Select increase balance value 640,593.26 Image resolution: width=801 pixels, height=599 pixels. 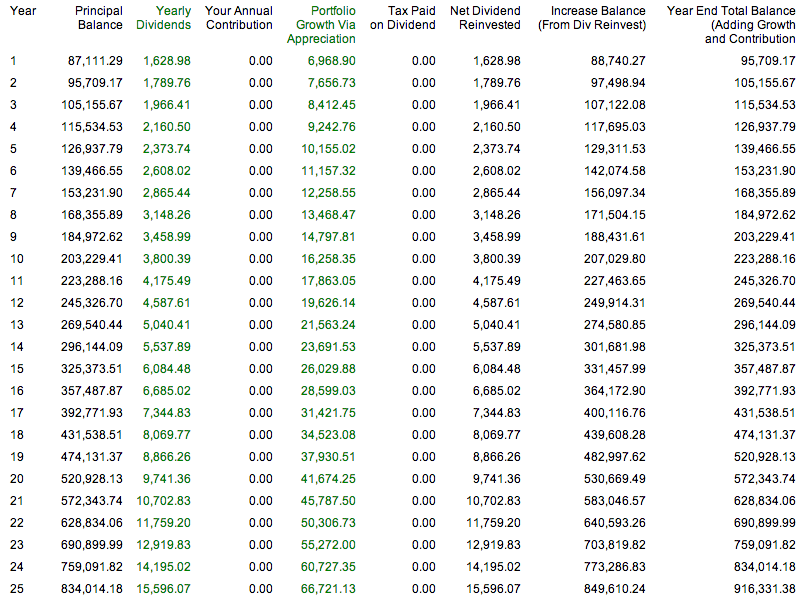[x=615, y=522]
